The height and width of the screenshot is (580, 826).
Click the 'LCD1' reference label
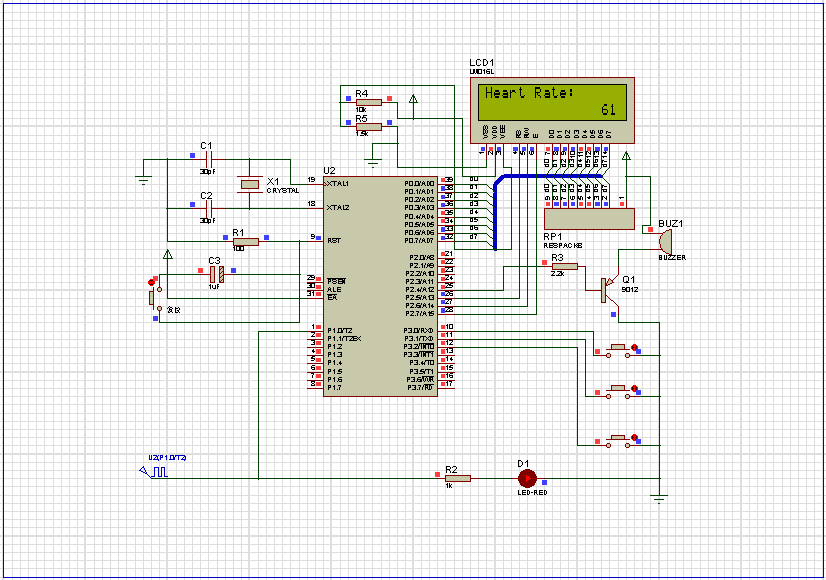click(482, 63)
